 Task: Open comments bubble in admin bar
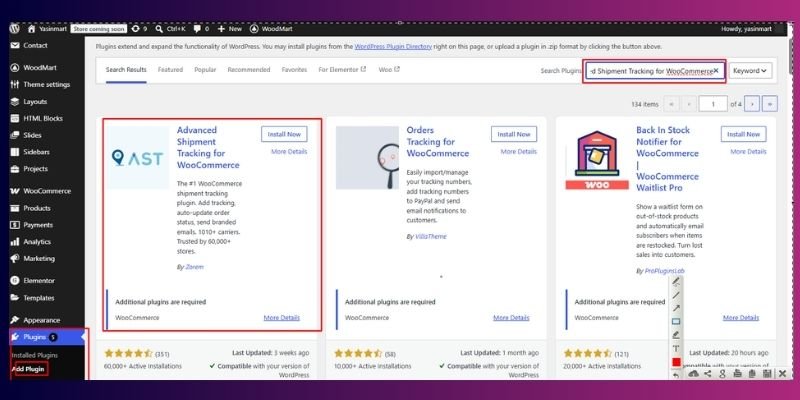[x=201, y=29]
